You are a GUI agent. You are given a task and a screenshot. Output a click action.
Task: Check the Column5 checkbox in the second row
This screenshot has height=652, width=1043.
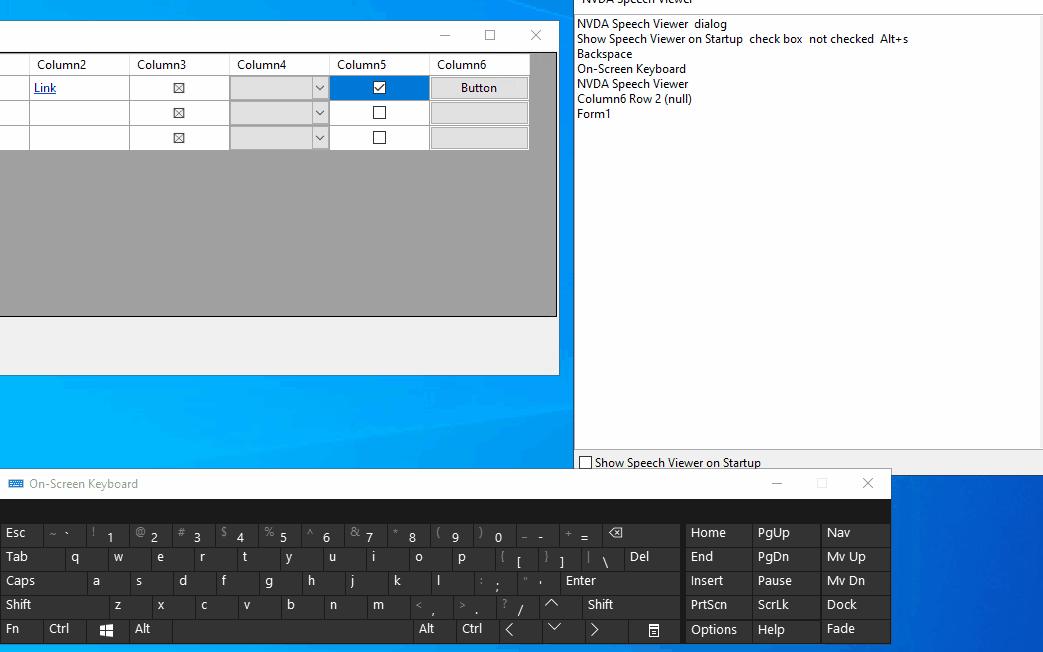[378, 112]
